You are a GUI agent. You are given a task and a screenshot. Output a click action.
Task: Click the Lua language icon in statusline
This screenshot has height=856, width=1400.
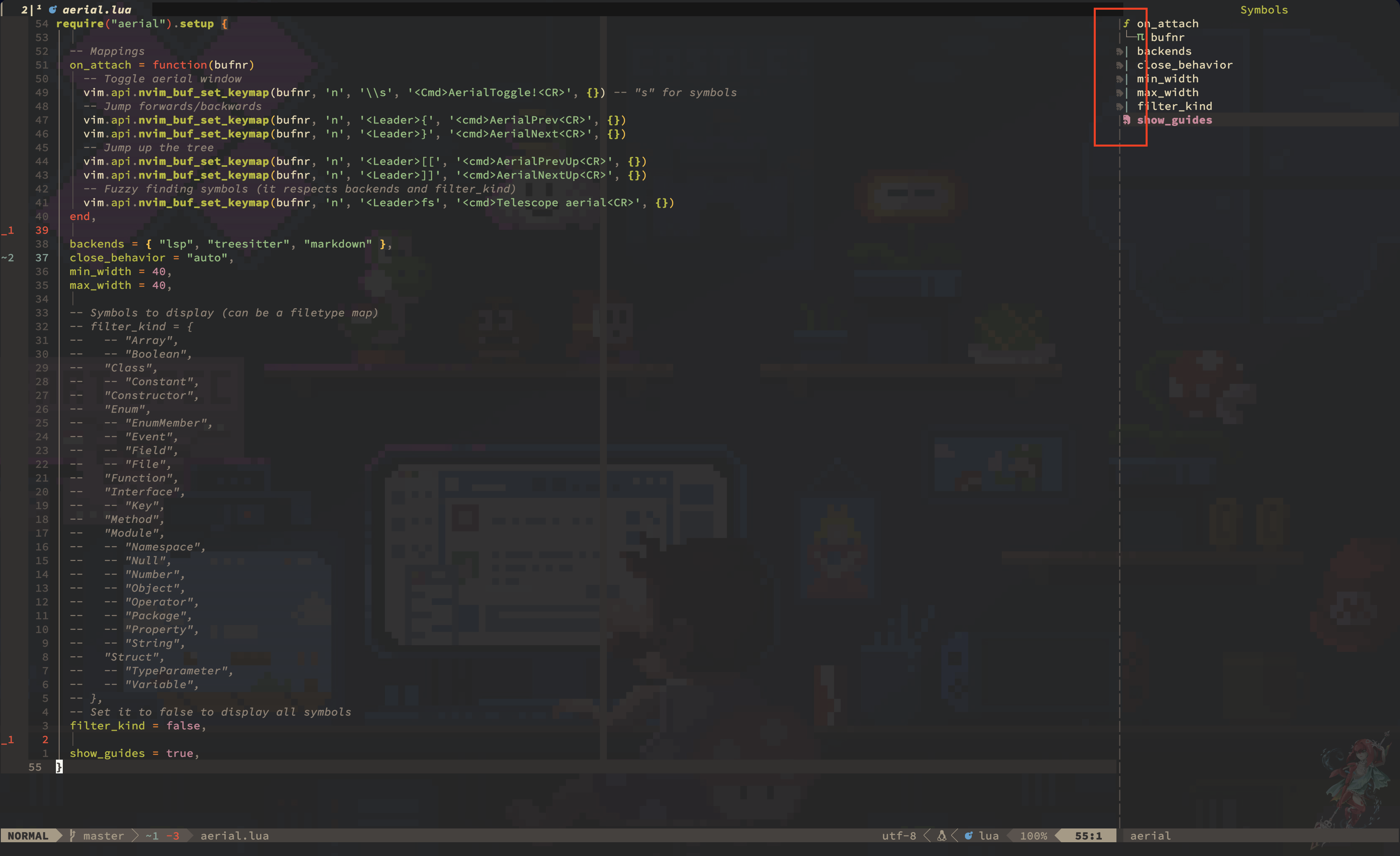(969, 835)
